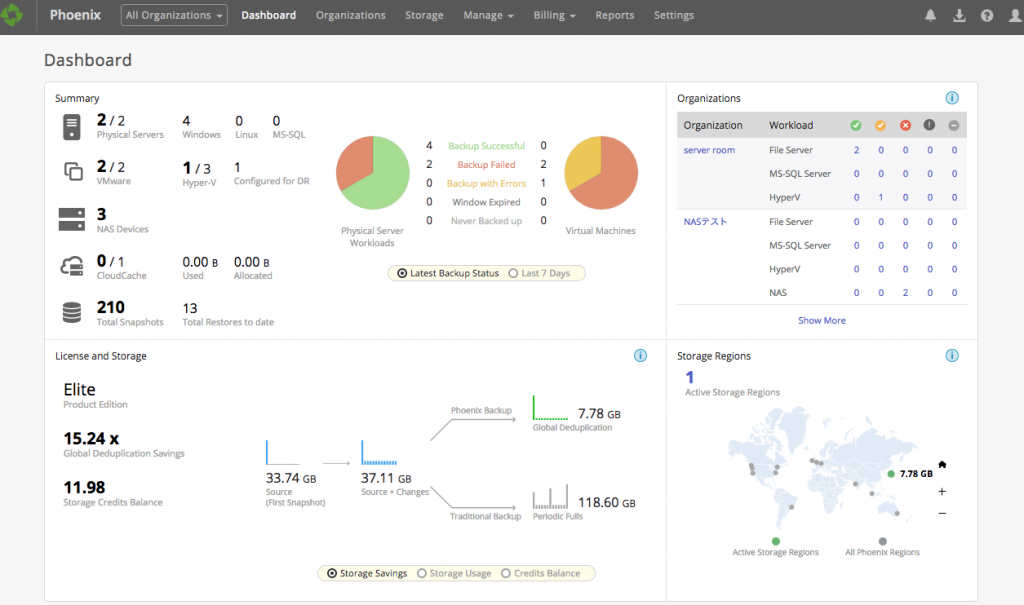Expand the Manage menu dropdown

488,15
